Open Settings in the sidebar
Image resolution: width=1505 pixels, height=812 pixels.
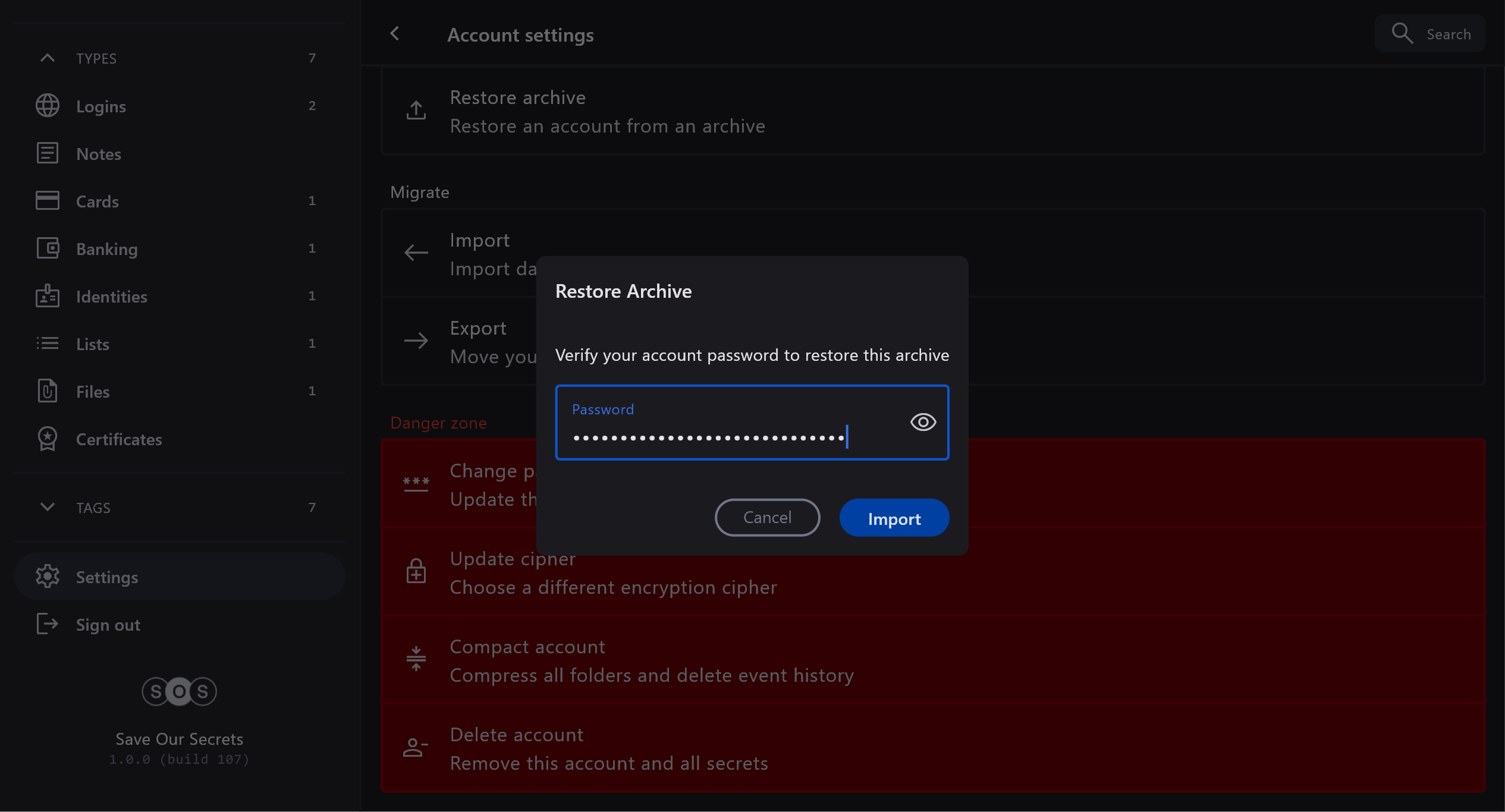tap(107, 577)
